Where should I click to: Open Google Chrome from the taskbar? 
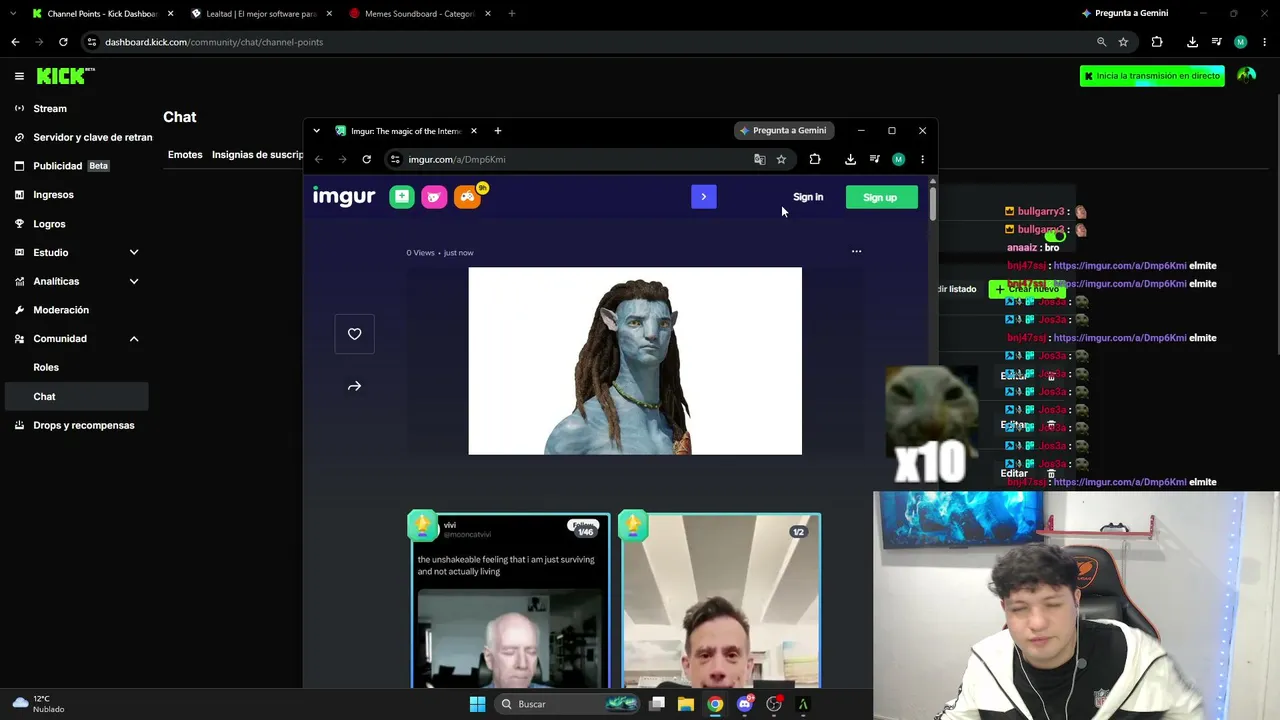coord(715,704)
